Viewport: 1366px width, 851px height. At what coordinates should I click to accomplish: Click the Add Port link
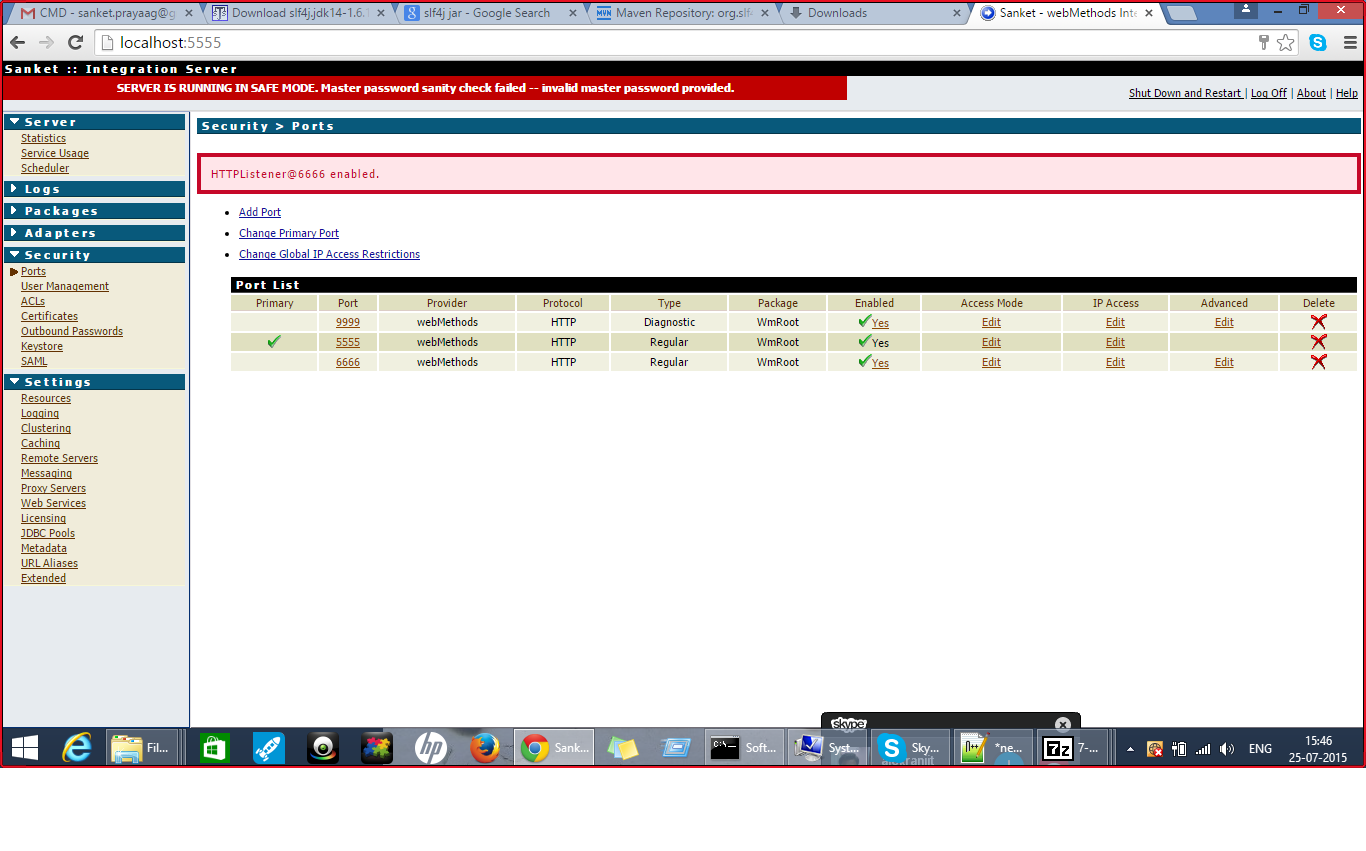coord(260,212)
